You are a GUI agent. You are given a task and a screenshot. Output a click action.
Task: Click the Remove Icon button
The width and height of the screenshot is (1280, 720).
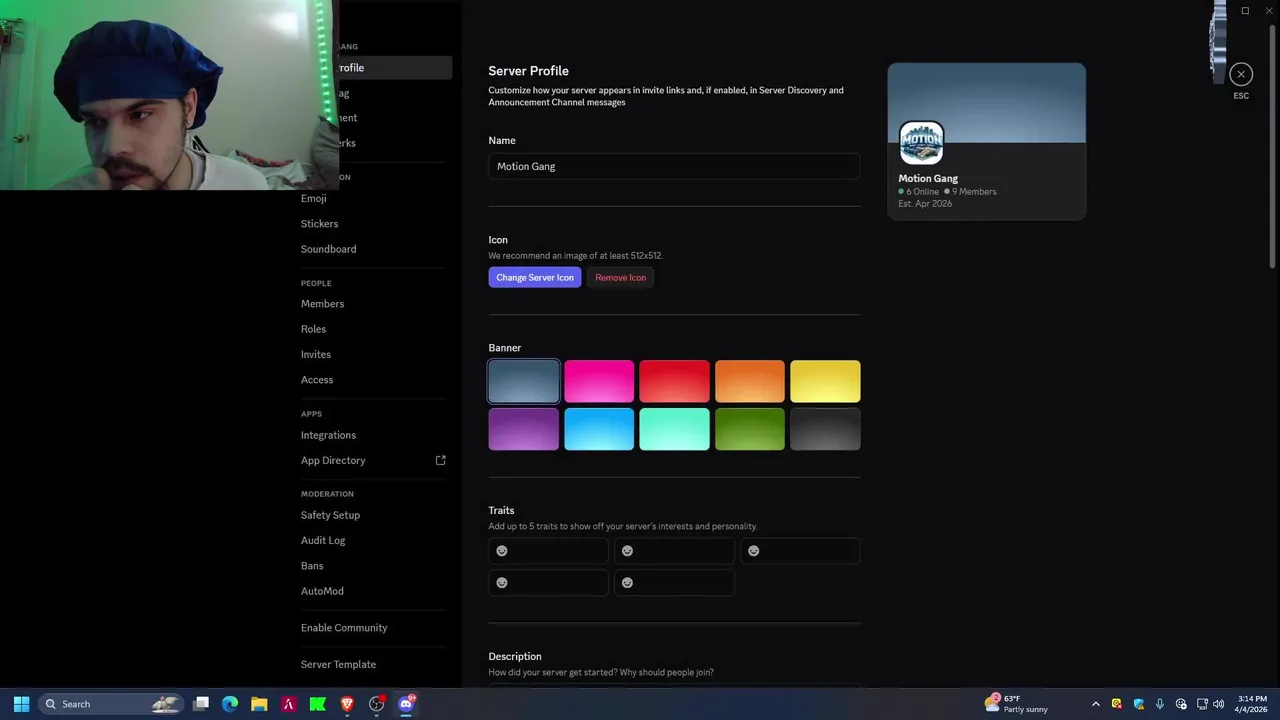[620, 277]
